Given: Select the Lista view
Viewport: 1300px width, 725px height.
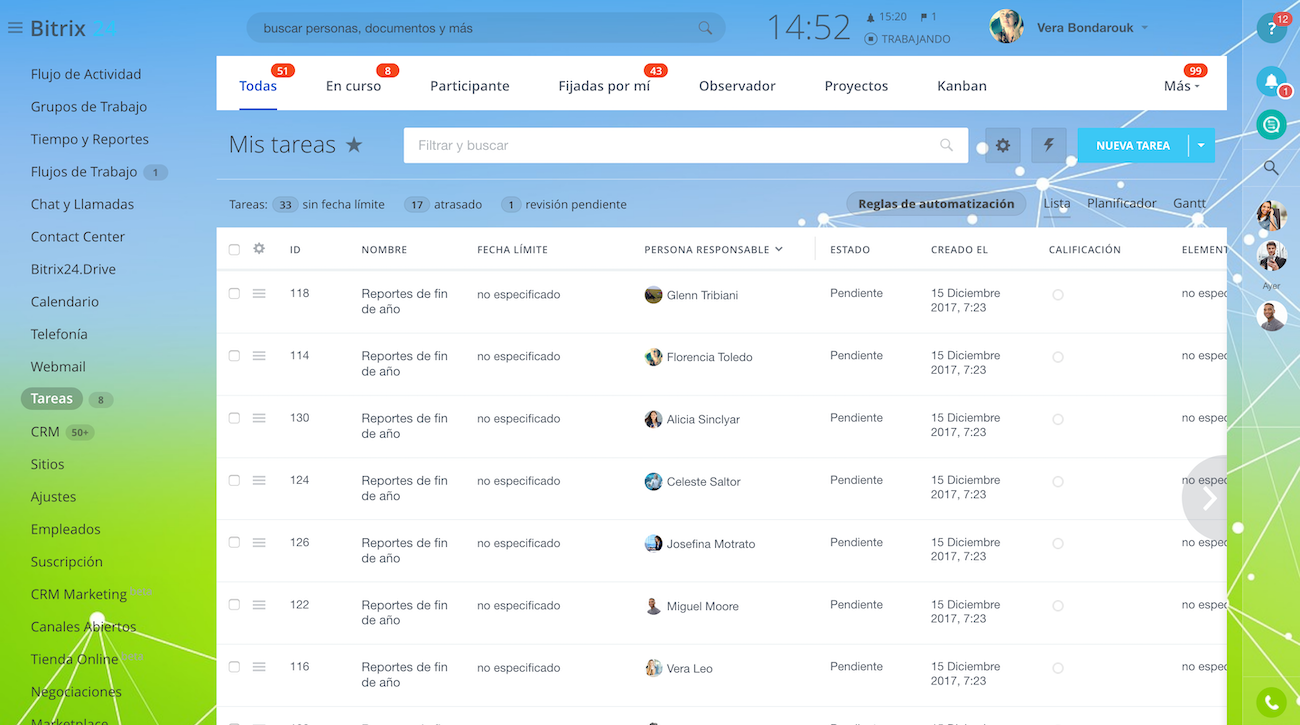Looking at the screenshot, I should tap(1057, 203).
